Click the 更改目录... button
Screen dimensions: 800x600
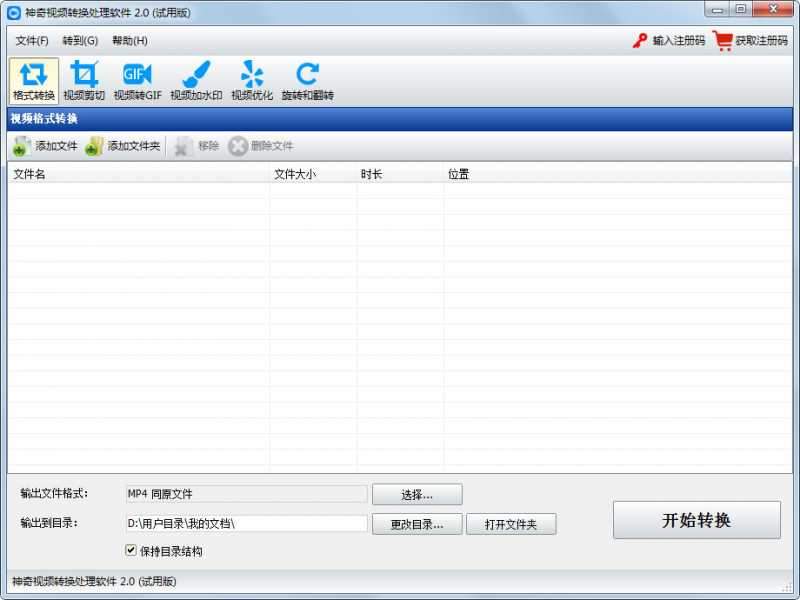point(417,524)
